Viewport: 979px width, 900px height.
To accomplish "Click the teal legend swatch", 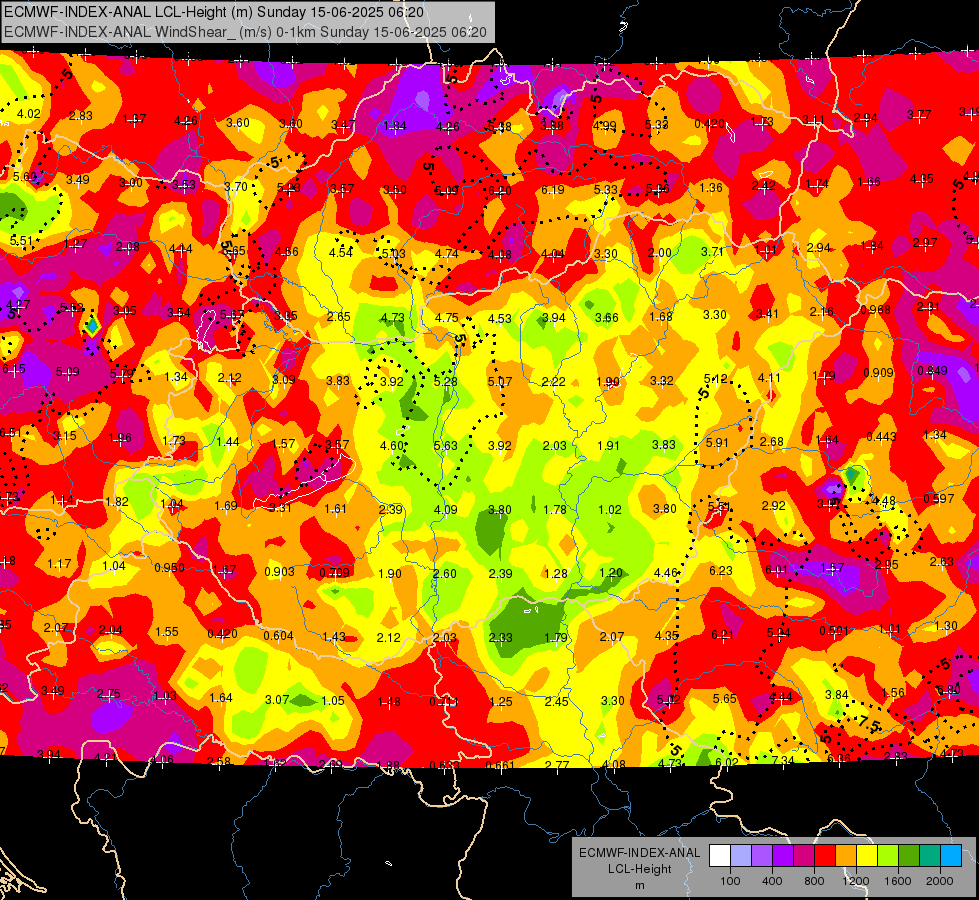I will point(930,855).
